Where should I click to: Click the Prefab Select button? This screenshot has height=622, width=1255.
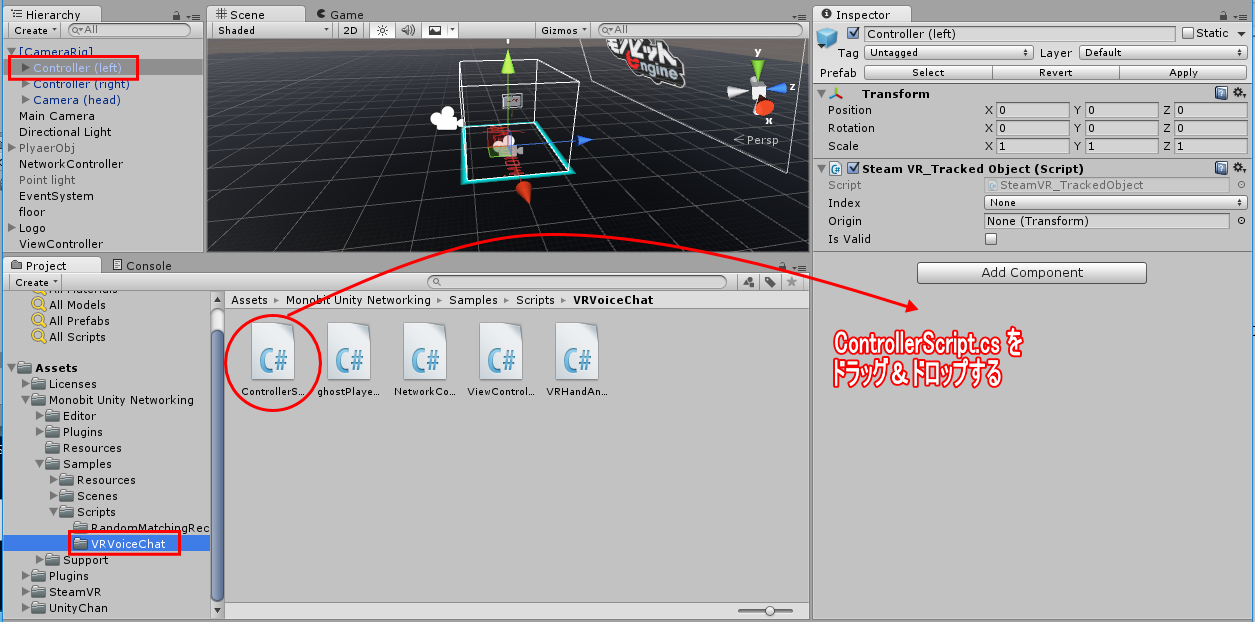click(928, 72)
